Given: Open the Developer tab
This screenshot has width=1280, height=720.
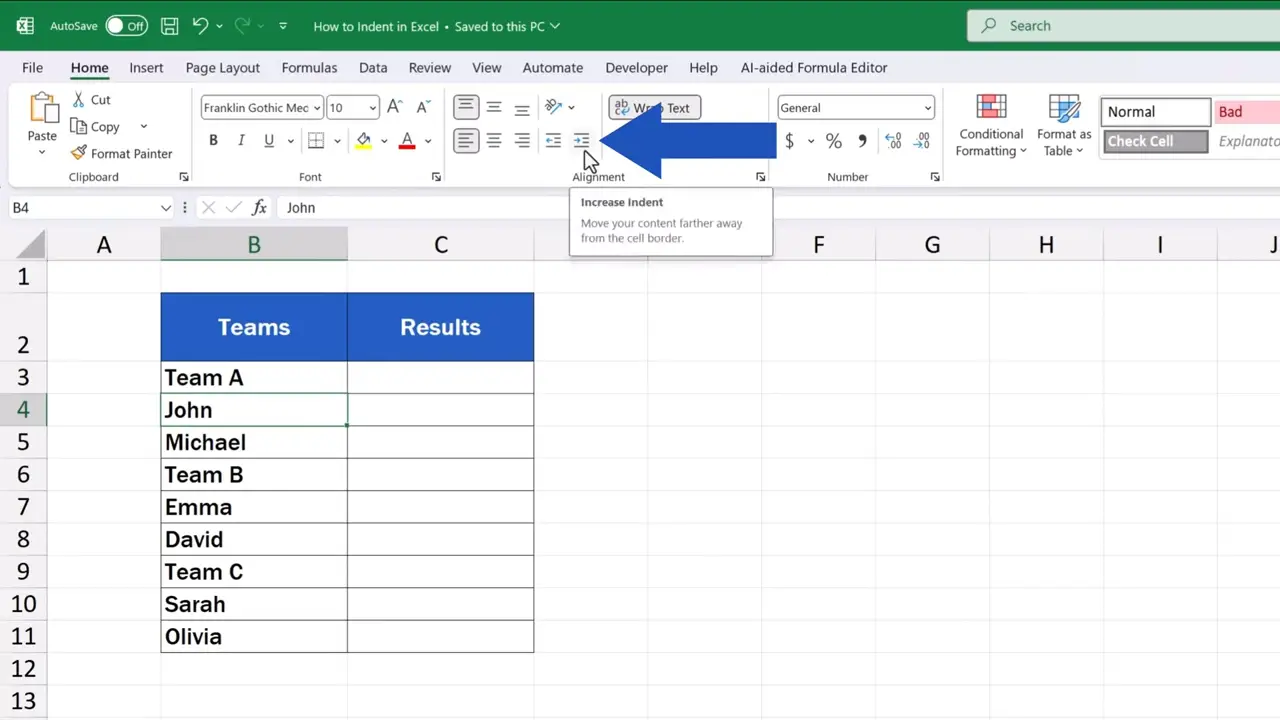Looking at the screenshot, I should [x=636, y=67].
